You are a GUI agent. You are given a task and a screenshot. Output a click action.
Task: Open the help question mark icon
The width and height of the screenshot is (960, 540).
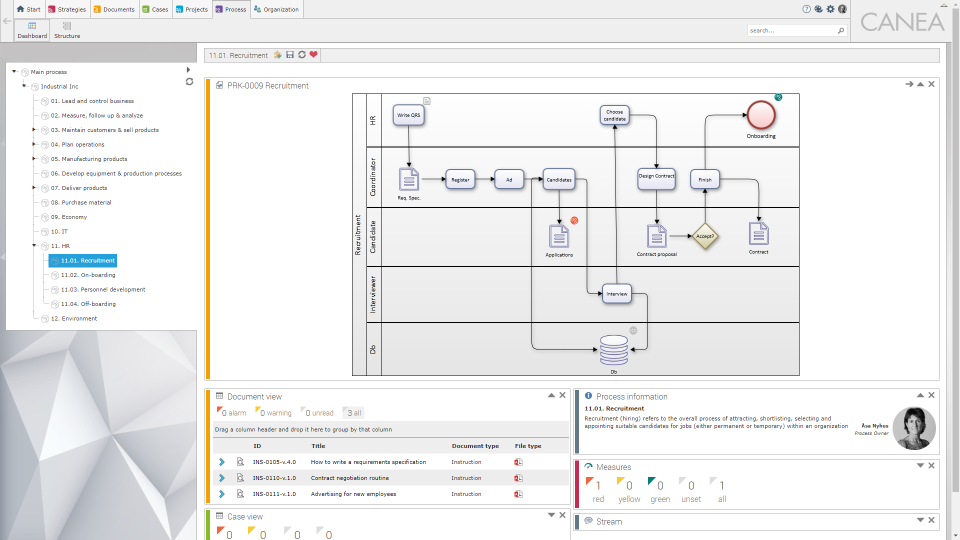pyautogui.click(x=806, y=9)
